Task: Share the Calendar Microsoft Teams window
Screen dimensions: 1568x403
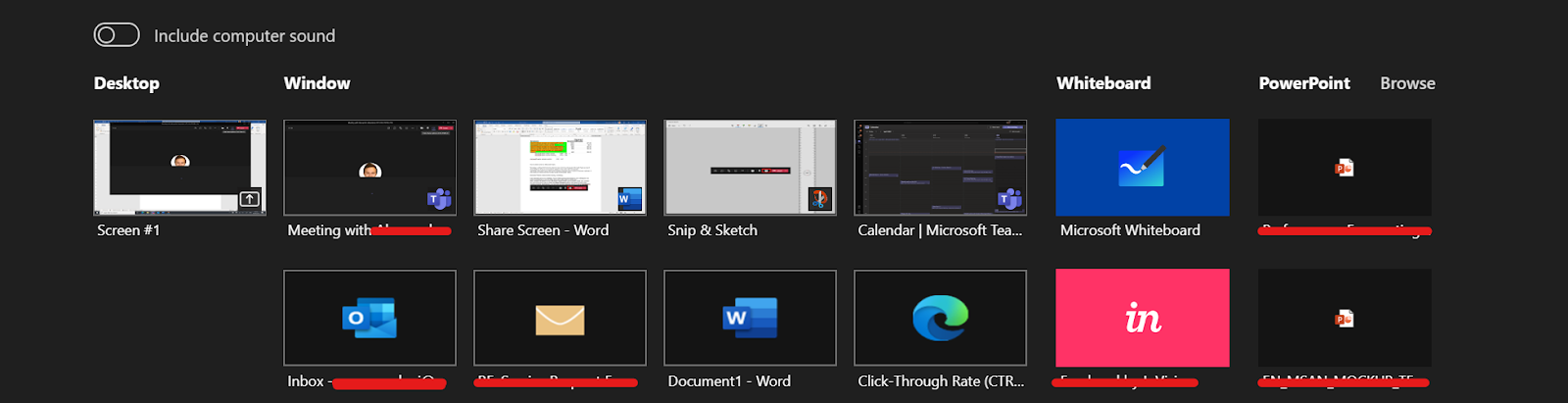Action: 940,168
